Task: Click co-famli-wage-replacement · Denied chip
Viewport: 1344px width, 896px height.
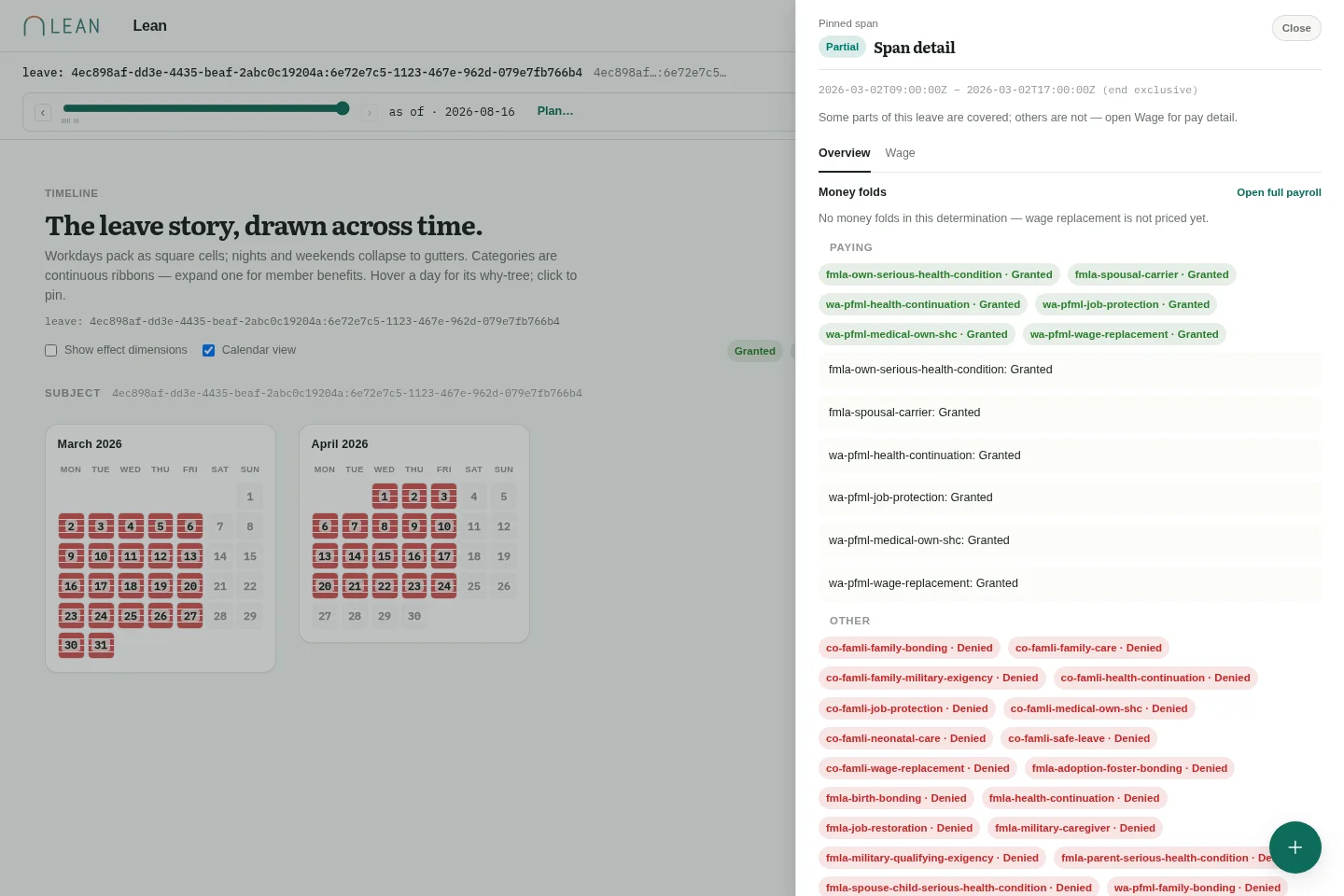Action: tap(917, 768)
